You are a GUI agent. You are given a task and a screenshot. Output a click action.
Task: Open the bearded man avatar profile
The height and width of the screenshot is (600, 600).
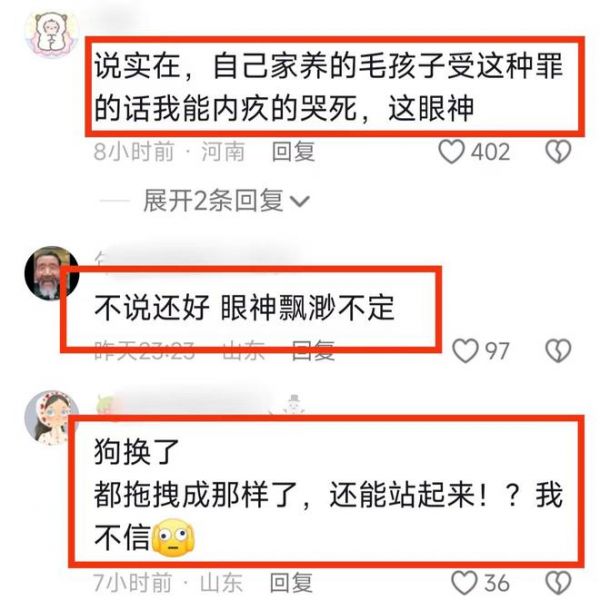pos(51,273)
